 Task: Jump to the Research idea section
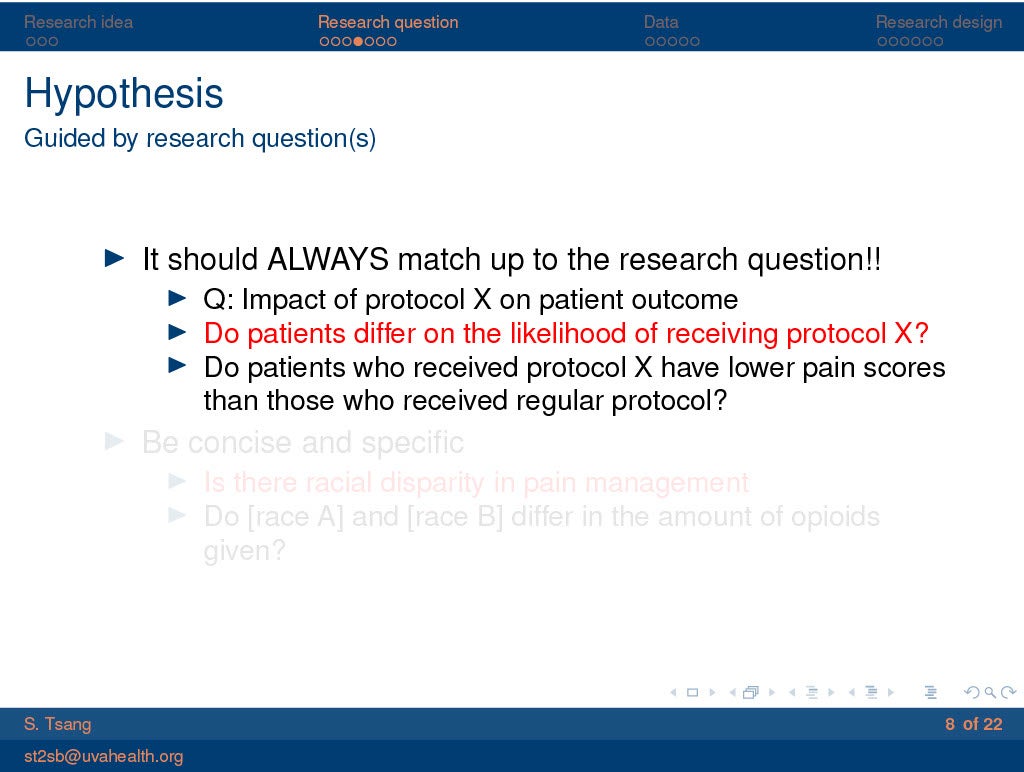78,22
